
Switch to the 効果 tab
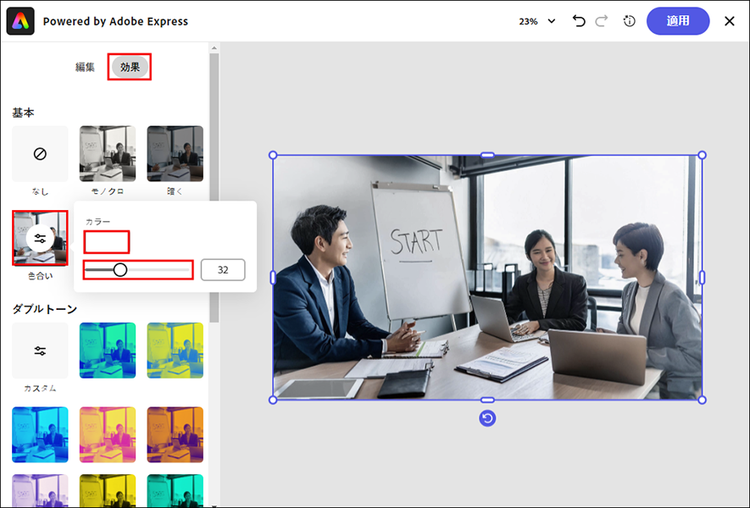(x=130, y=67)
